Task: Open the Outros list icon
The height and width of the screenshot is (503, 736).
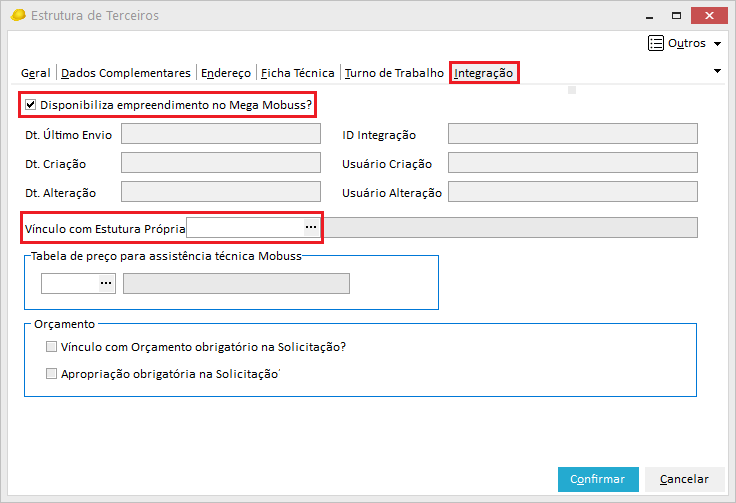Action: (655, 43)
